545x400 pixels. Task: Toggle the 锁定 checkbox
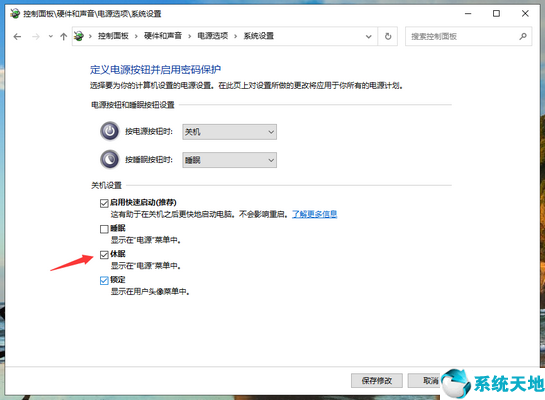click(x=104, y=280)
